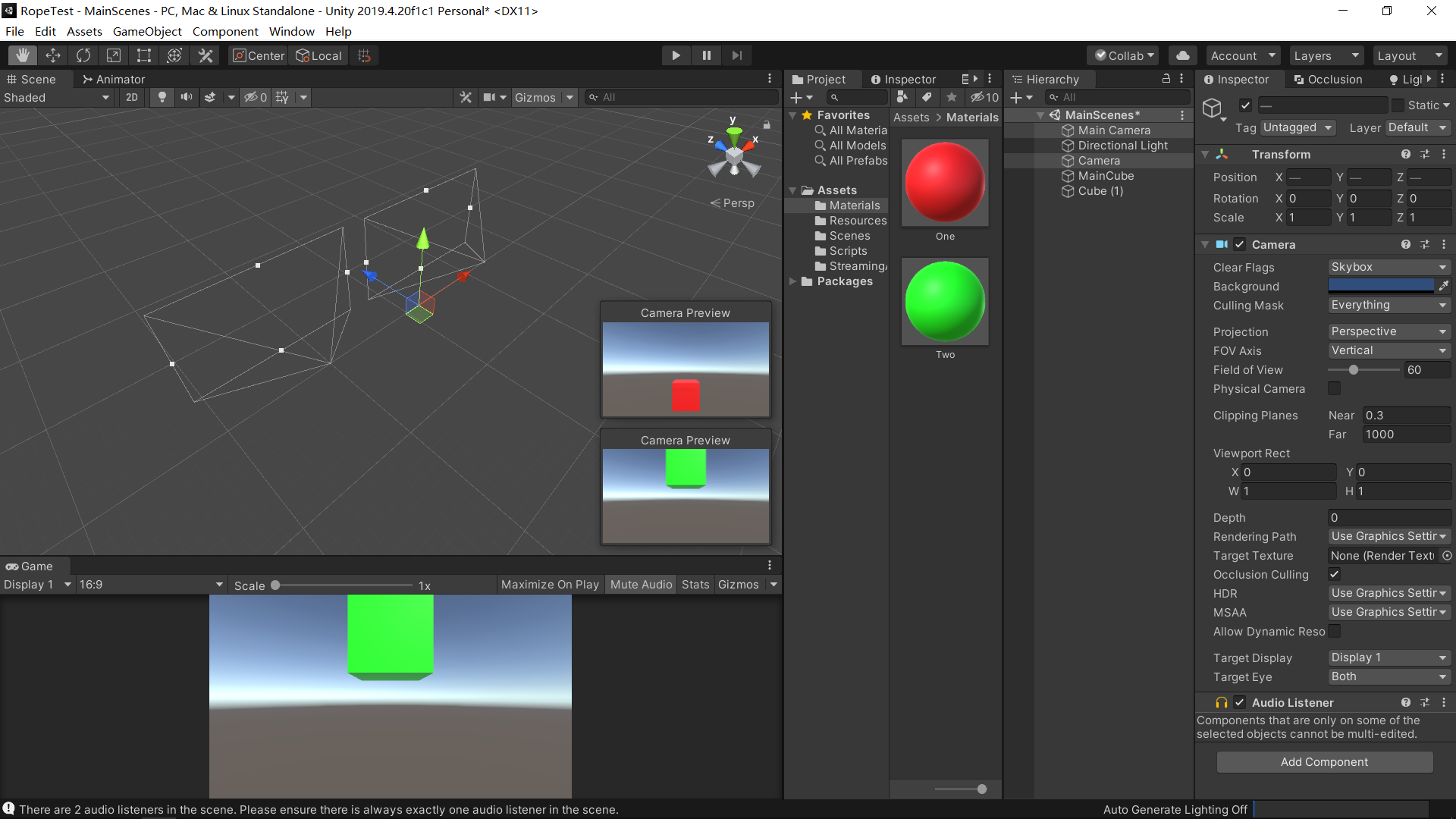The width and height of the screenshot is (1456, 819).
Task: Toggle 2D view in the Scene toolbar
Action: coord(131,97)
